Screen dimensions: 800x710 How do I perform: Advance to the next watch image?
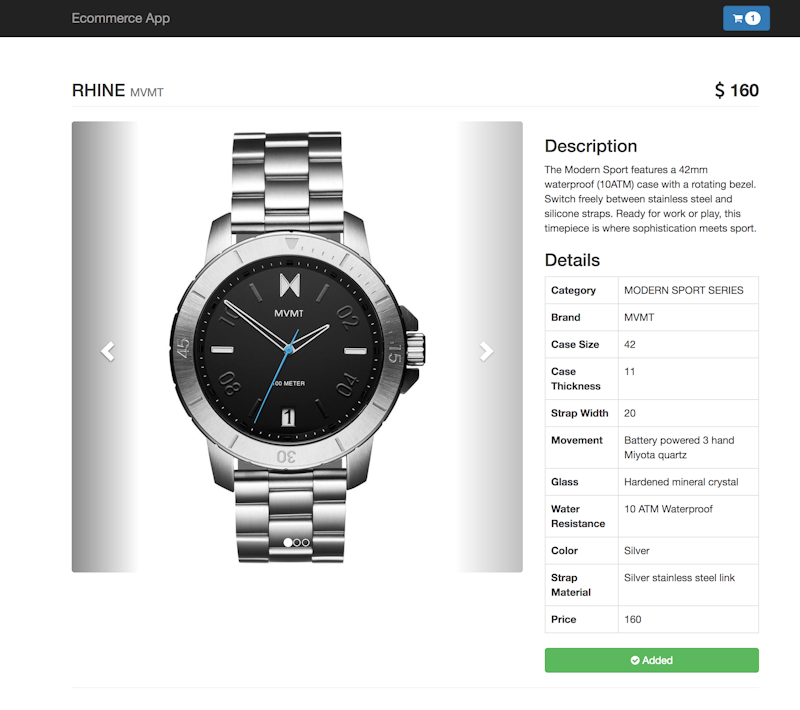(486, 351)
